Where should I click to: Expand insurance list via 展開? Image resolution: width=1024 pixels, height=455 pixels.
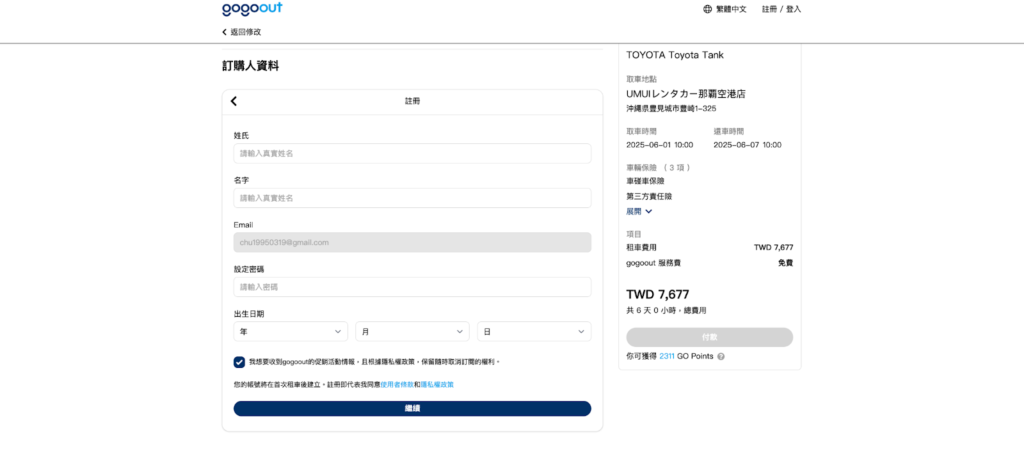pyautogui.click(x=639, y=212)
